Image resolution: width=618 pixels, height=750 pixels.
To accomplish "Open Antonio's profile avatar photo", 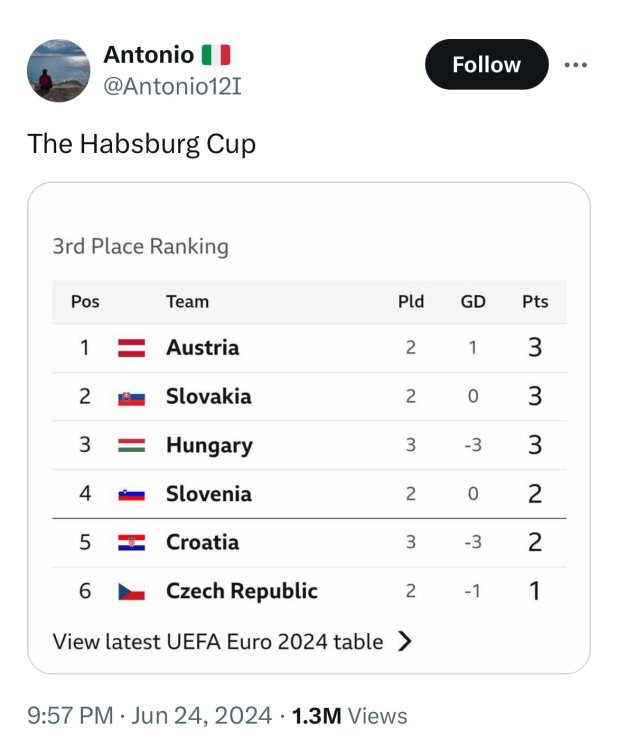I will (58, 70).
